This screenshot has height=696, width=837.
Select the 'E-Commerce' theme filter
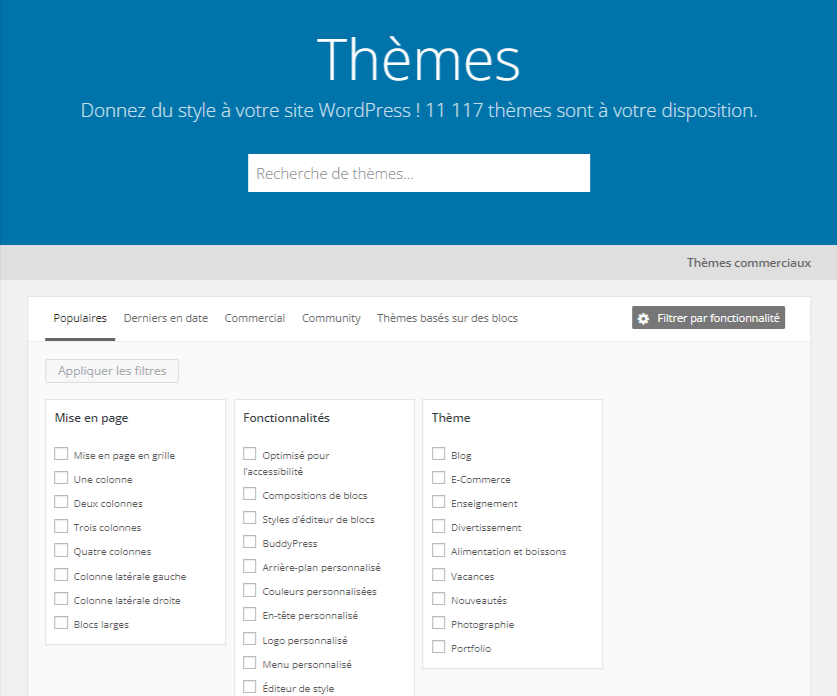click(437, 478)
